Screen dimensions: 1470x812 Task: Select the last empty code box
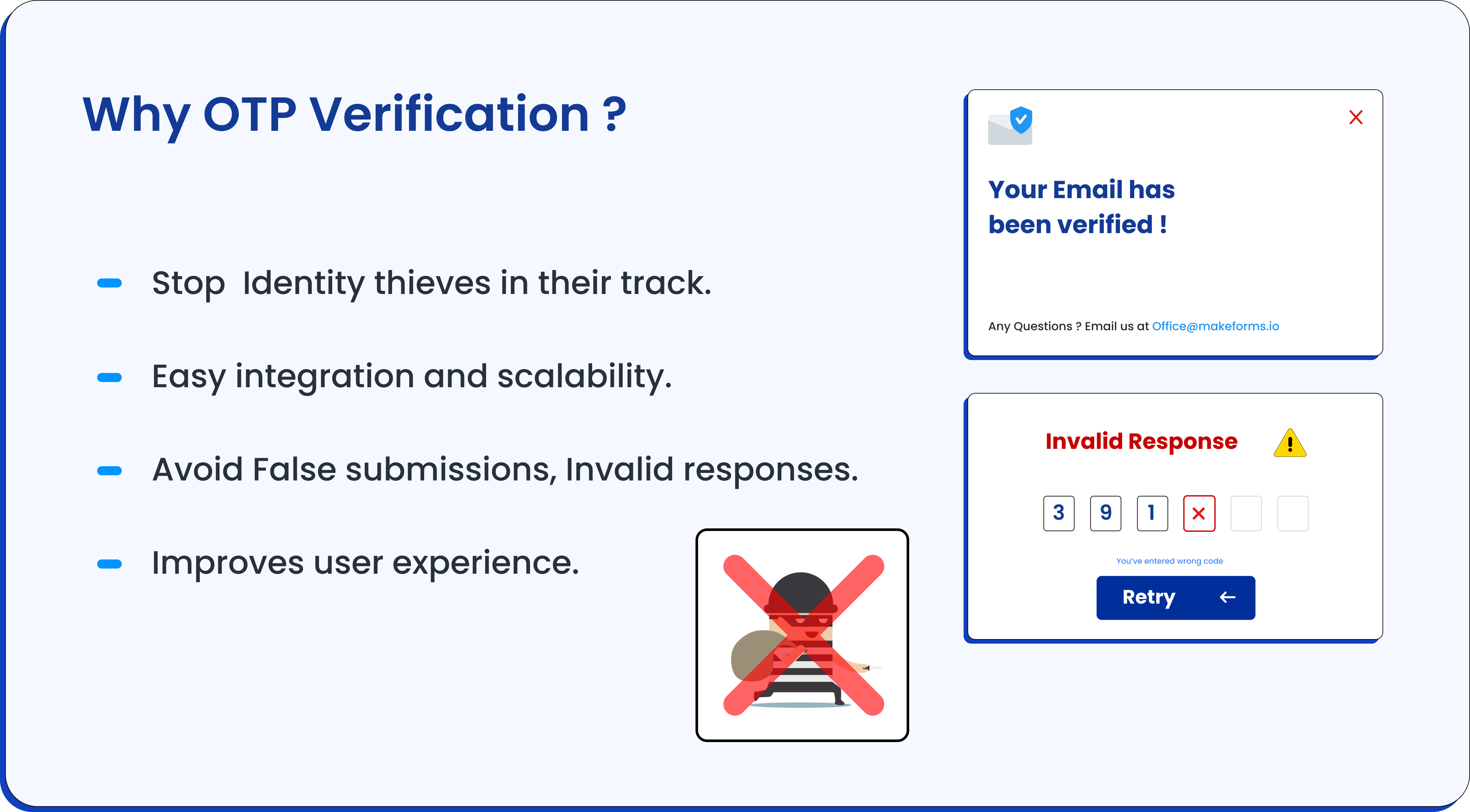pos(1293,513)
